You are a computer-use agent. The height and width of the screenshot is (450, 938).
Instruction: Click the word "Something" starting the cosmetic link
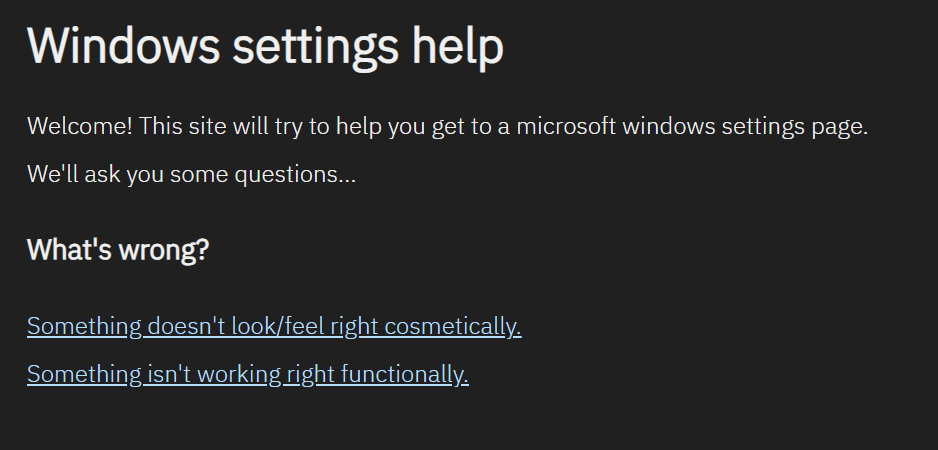[x=84, y=326]
